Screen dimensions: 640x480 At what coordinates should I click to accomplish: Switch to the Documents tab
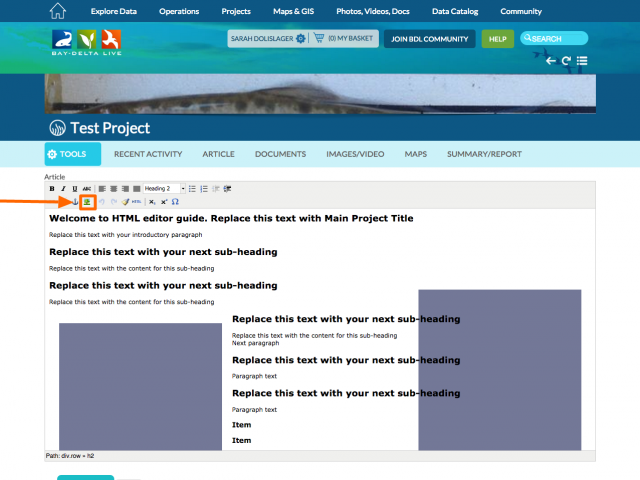pyautogui.click(x=280, y=154)
